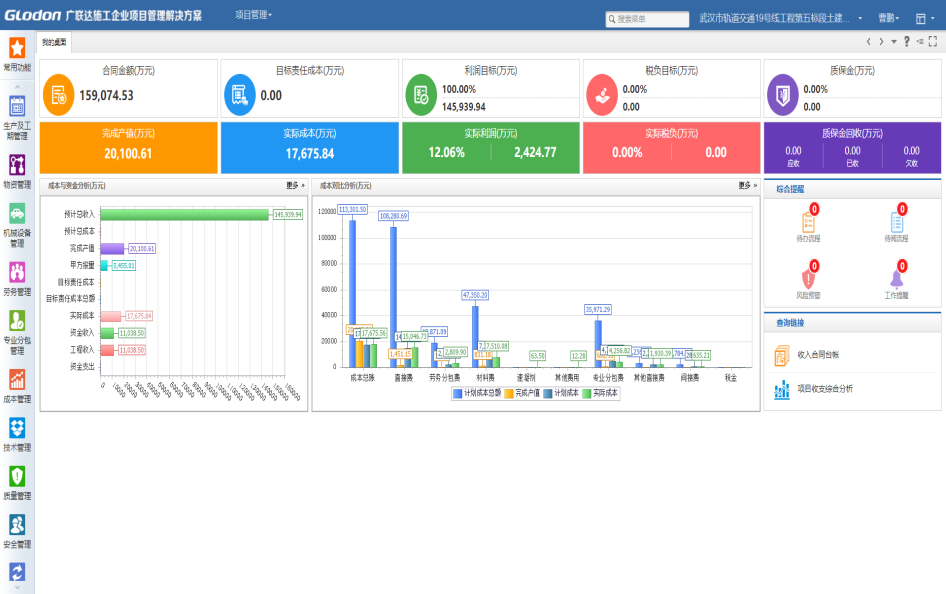Open the 收入合同台帐 link

pos(818,354)
